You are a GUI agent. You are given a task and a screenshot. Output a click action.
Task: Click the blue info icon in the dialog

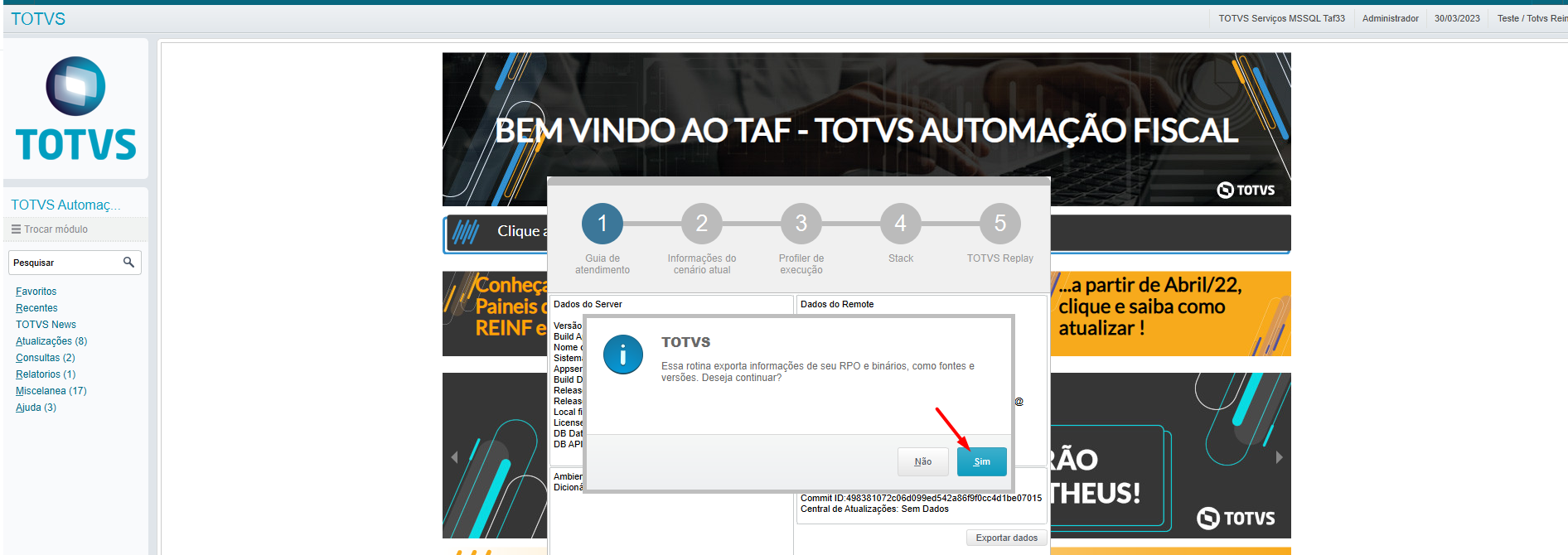point(623,355)
